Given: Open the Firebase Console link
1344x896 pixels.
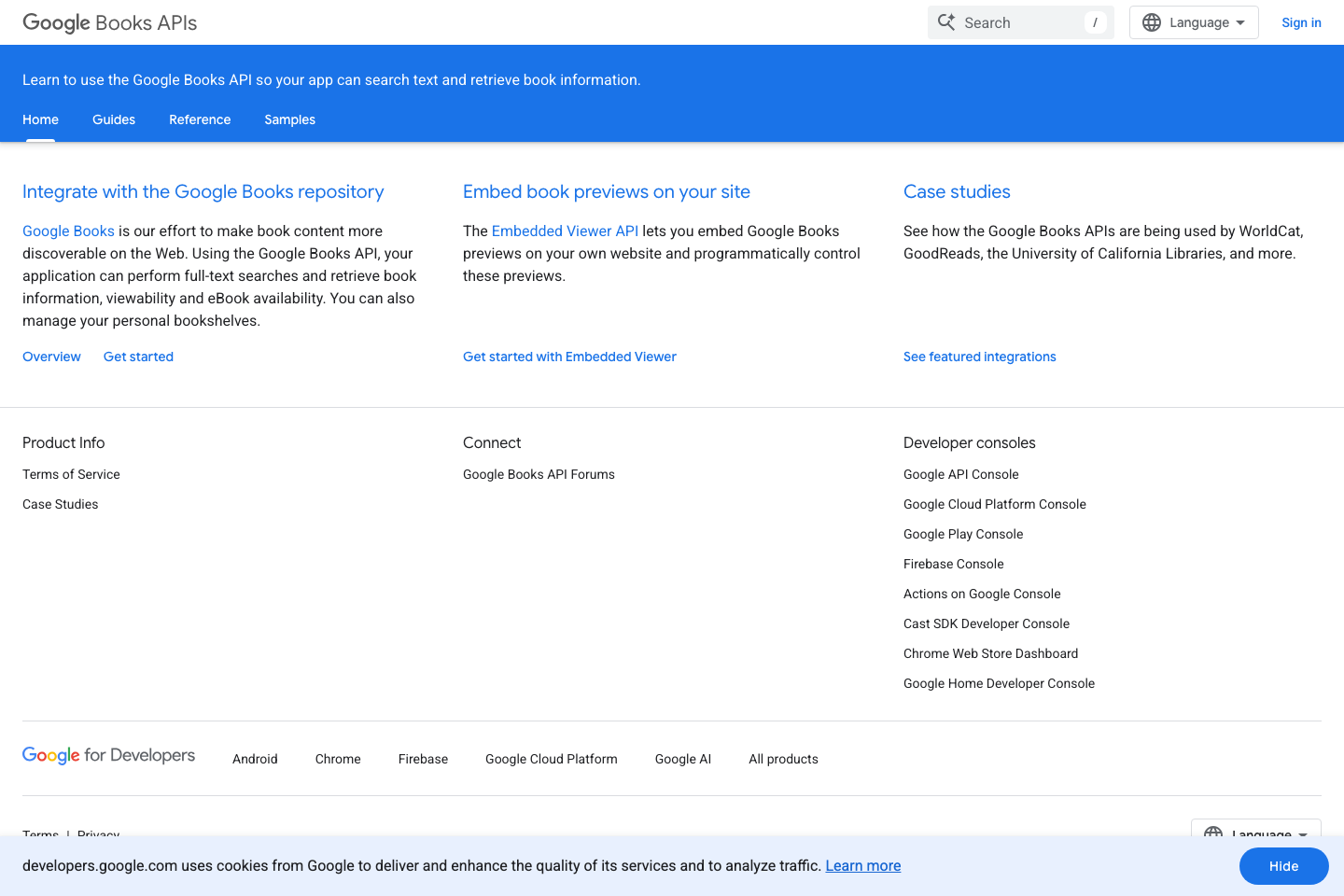Looking at the screenshot, I should pyautogui.click(x=953, y=564).
